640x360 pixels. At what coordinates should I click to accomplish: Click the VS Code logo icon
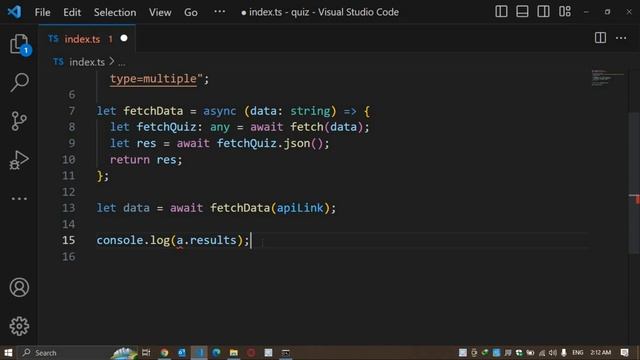pos(14,12)
